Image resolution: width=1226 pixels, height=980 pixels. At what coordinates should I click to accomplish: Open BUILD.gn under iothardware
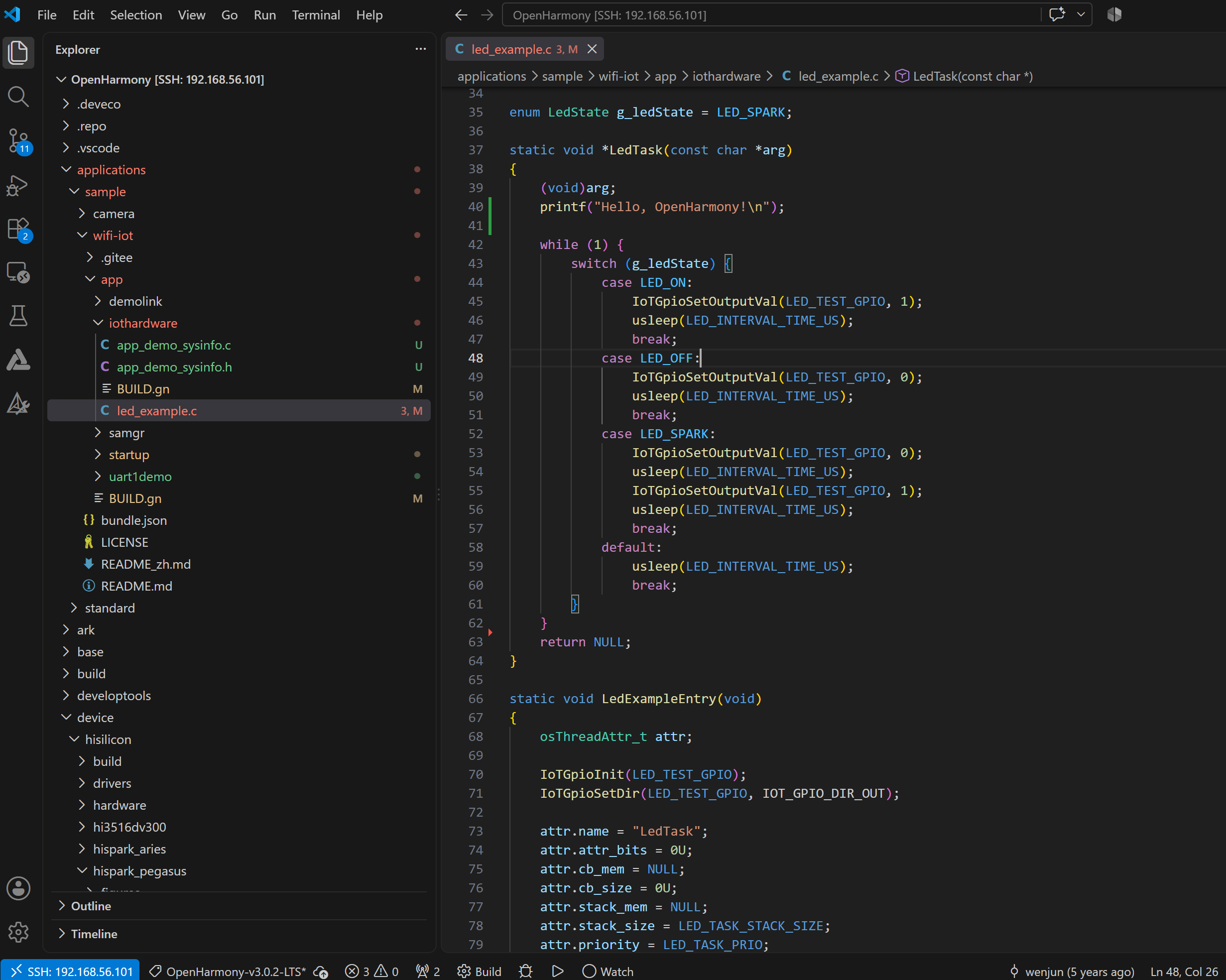tap(239, 388)
